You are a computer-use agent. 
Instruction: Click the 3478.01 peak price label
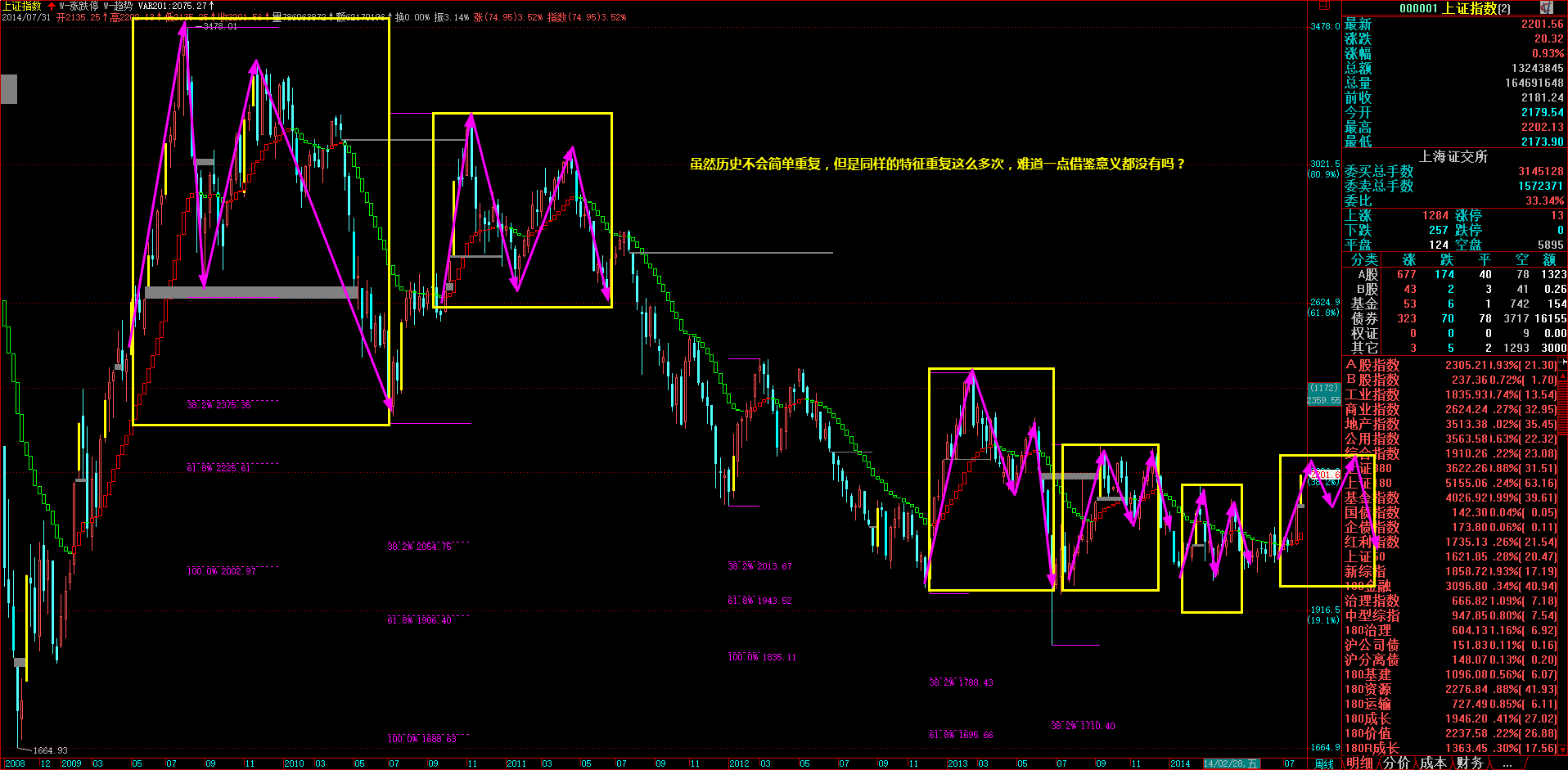pos(219,26)
